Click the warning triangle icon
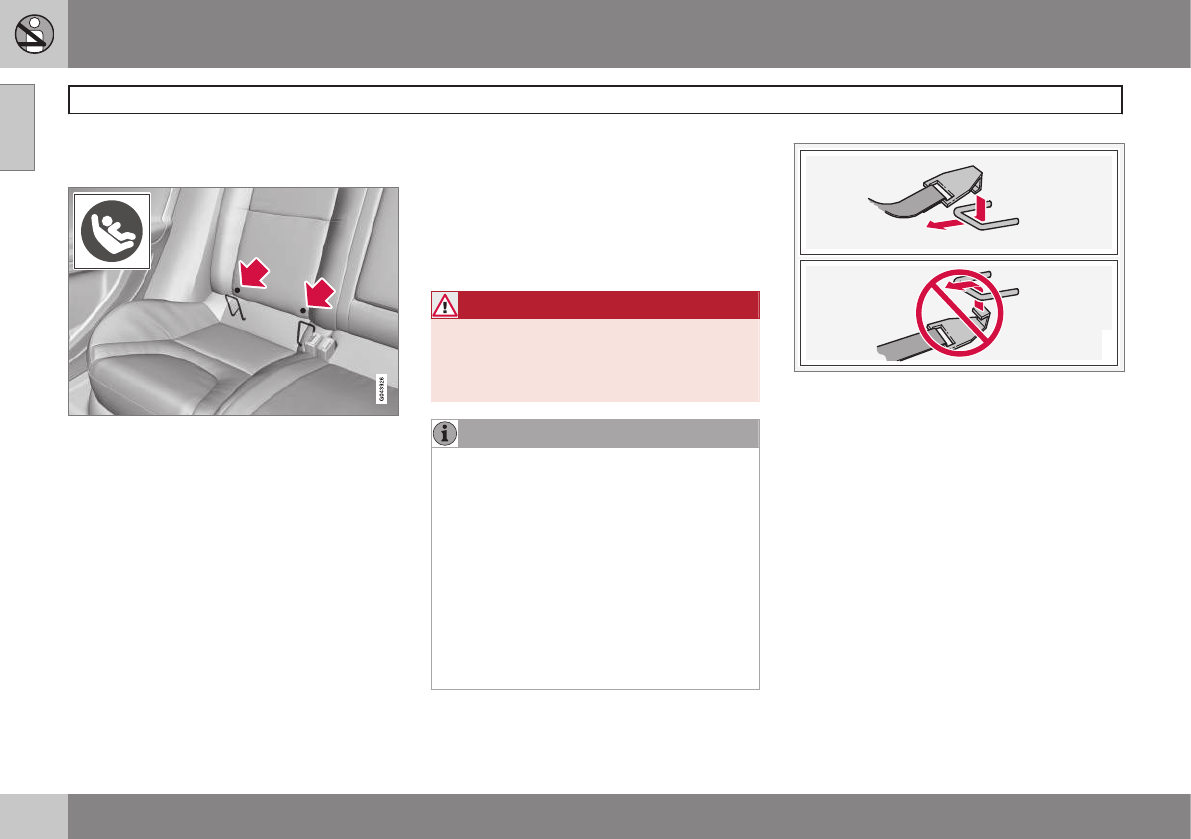 pyautogui.click(x=444, y=305)
